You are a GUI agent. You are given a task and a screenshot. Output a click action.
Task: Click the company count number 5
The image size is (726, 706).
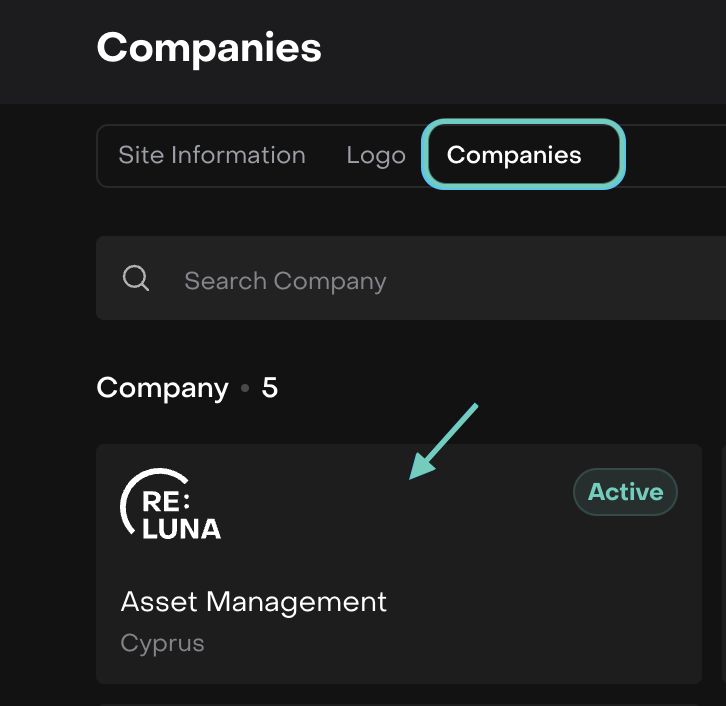pyautogui.click(x=270, y=388)
